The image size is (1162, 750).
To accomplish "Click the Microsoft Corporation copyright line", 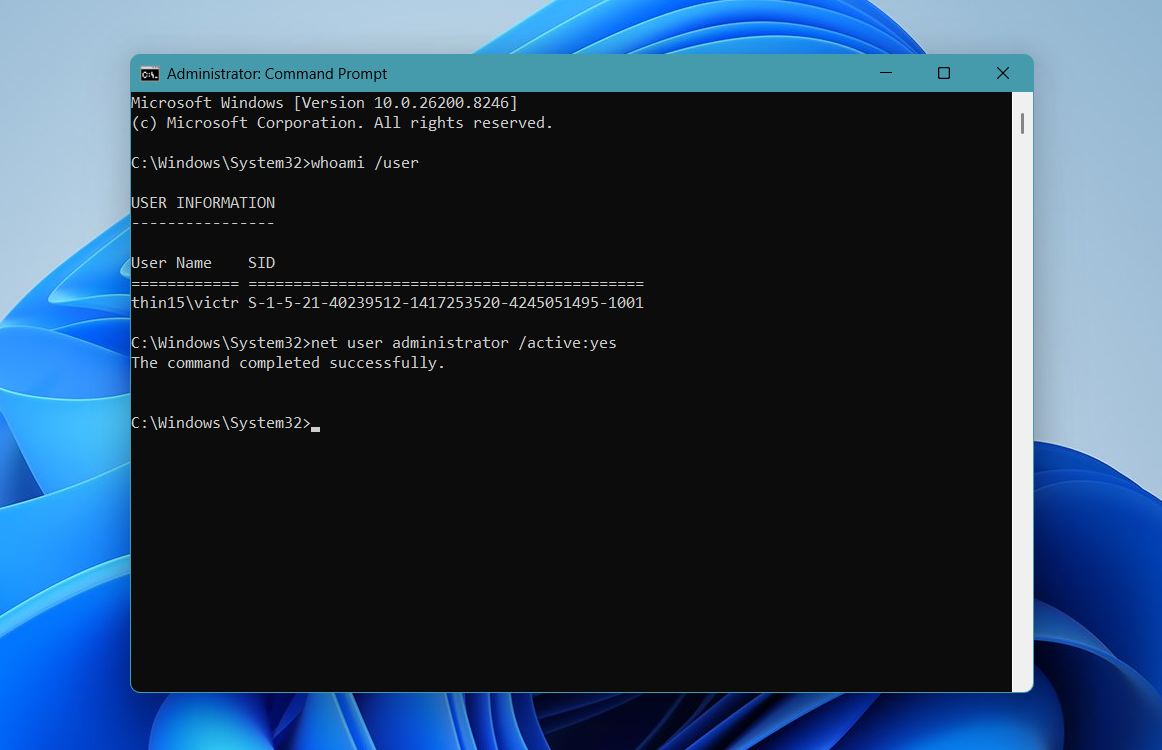I will (x=342, y=123).
